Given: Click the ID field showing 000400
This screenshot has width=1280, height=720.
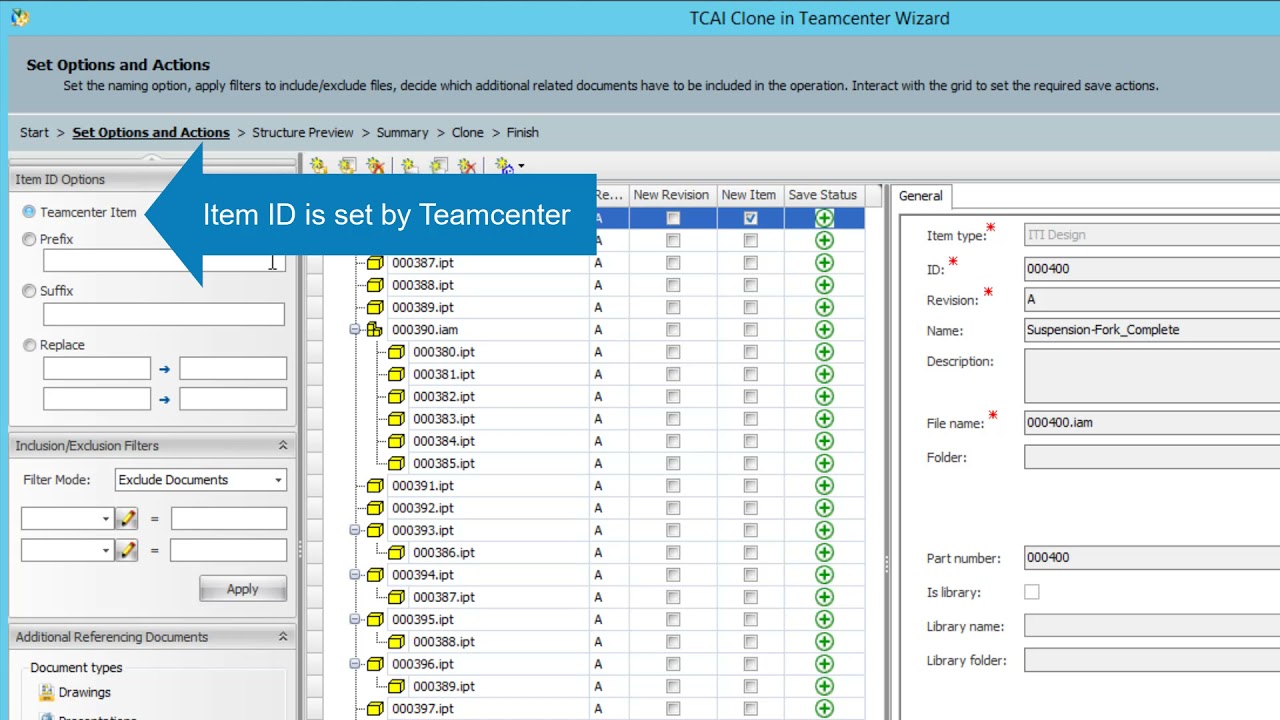Looking at the screenshot, I should [1152, 269].
